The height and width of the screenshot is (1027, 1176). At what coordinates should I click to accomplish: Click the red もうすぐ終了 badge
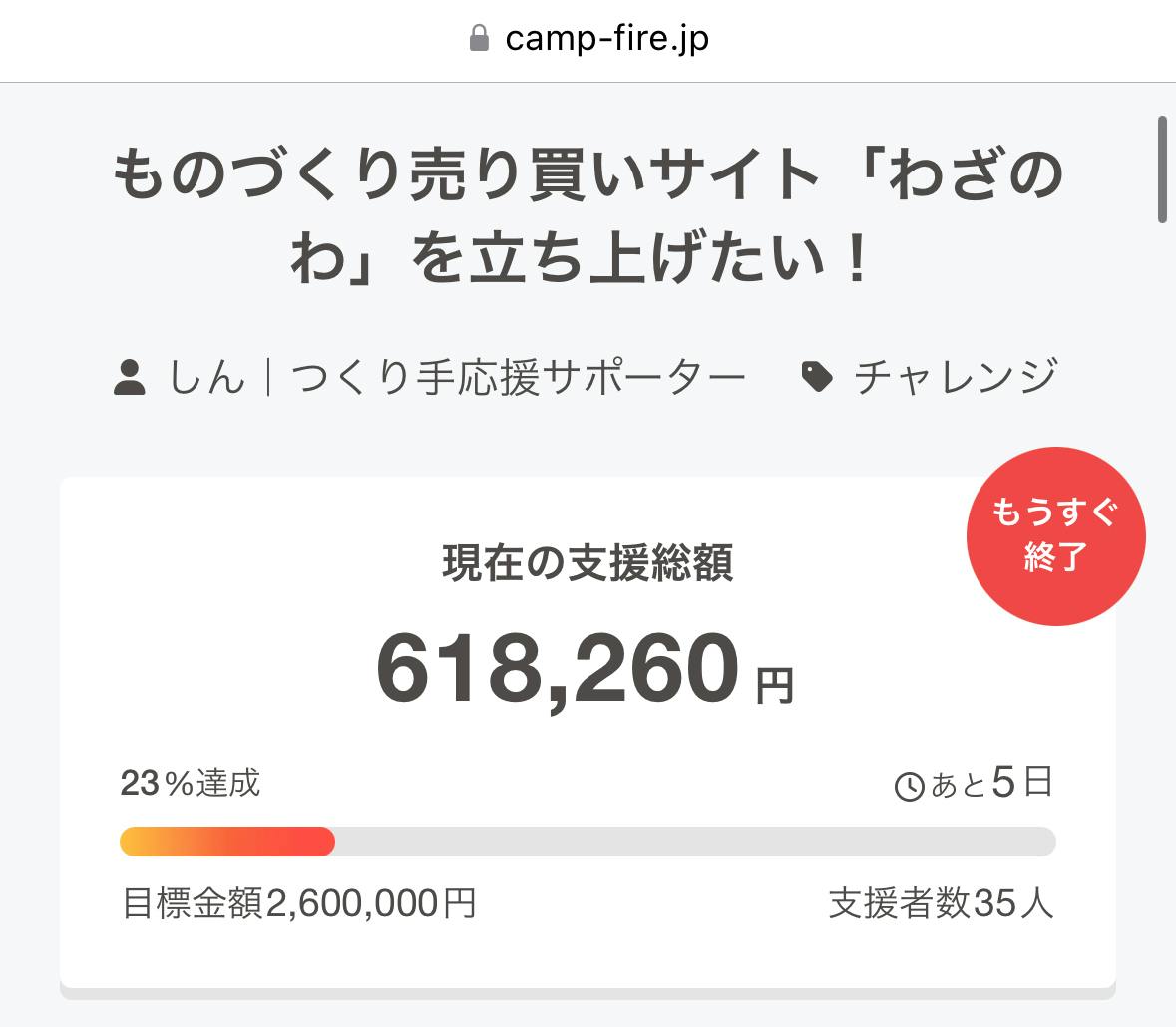point(1055,536)
